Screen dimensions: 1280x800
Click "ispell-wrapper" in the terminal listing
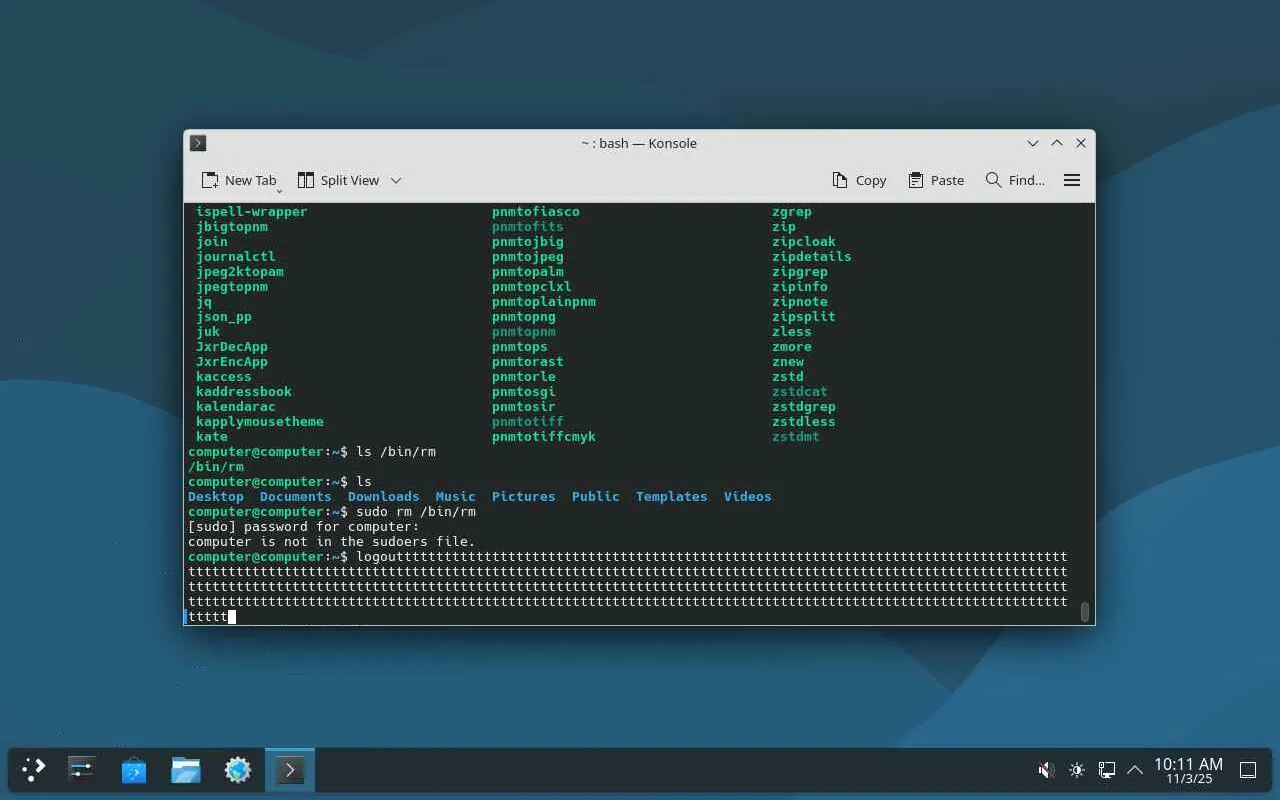click(x=252, y=212)
